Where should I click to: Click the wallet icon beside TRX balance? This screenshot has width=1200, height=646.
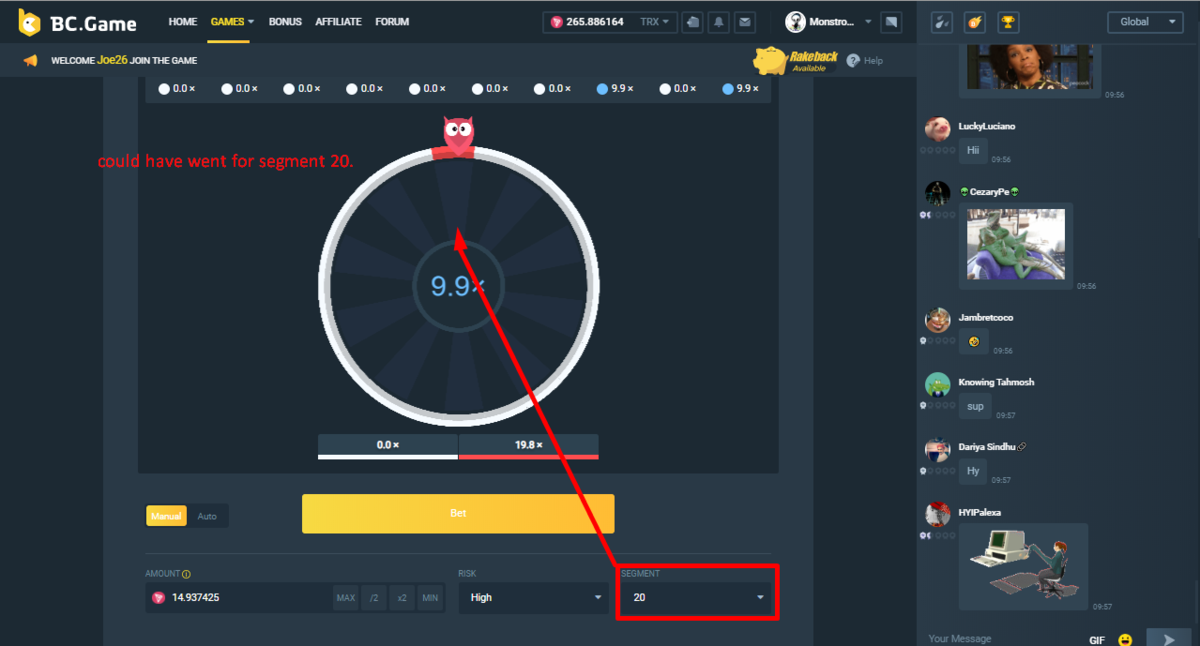point(692,22)
